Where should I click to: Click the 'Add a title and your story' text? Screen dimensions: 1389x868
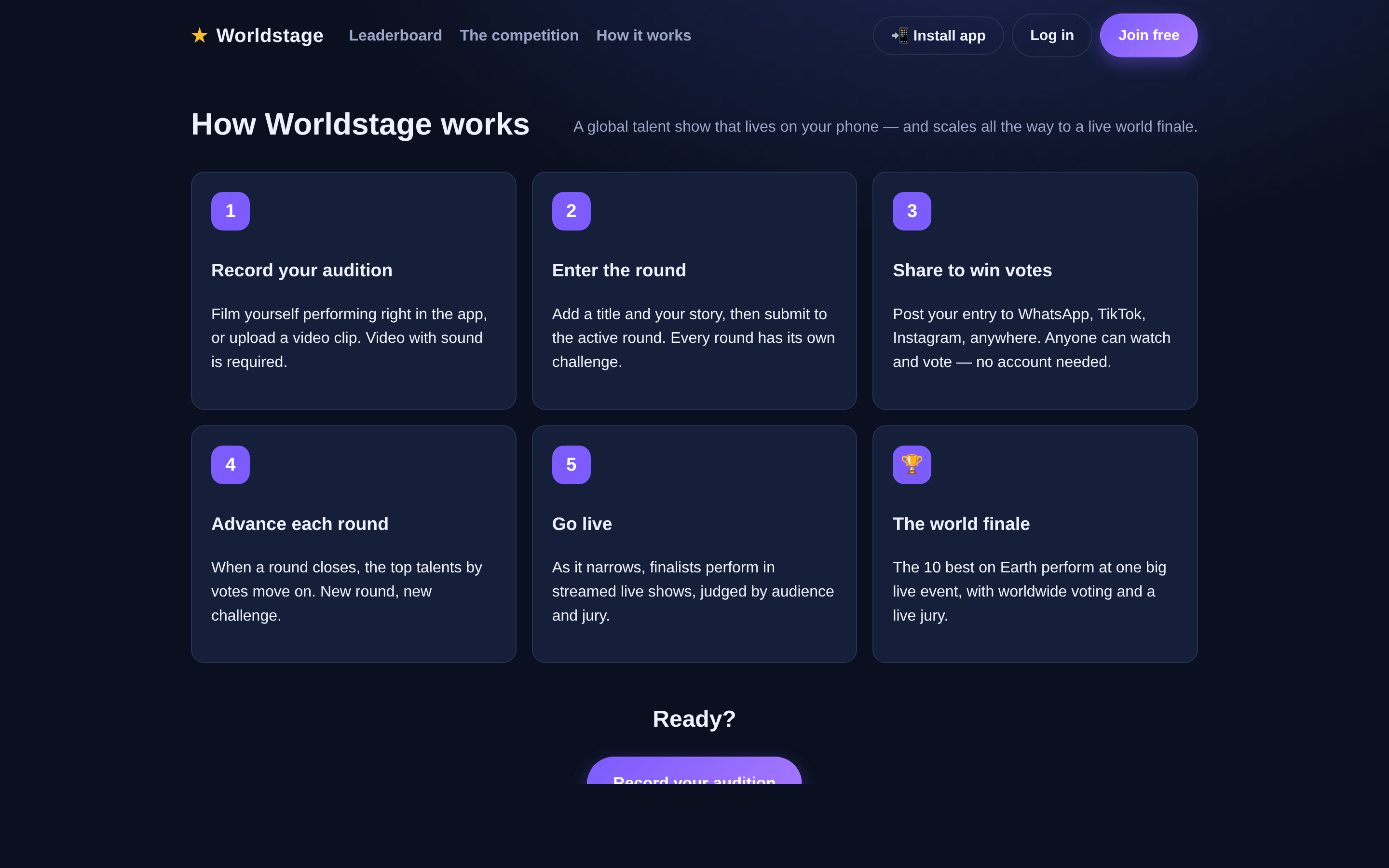[694, 338]
